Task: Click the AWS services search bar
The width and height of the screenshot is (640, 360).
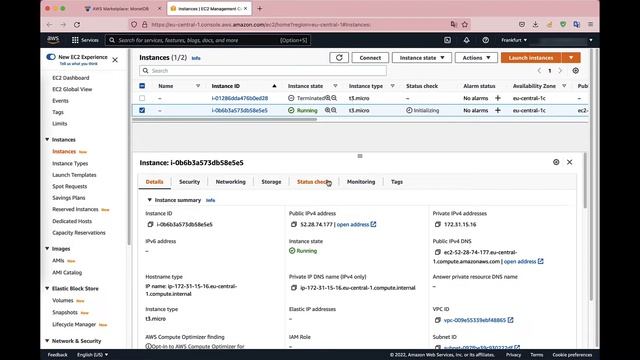Action: (x=208, y=40)
